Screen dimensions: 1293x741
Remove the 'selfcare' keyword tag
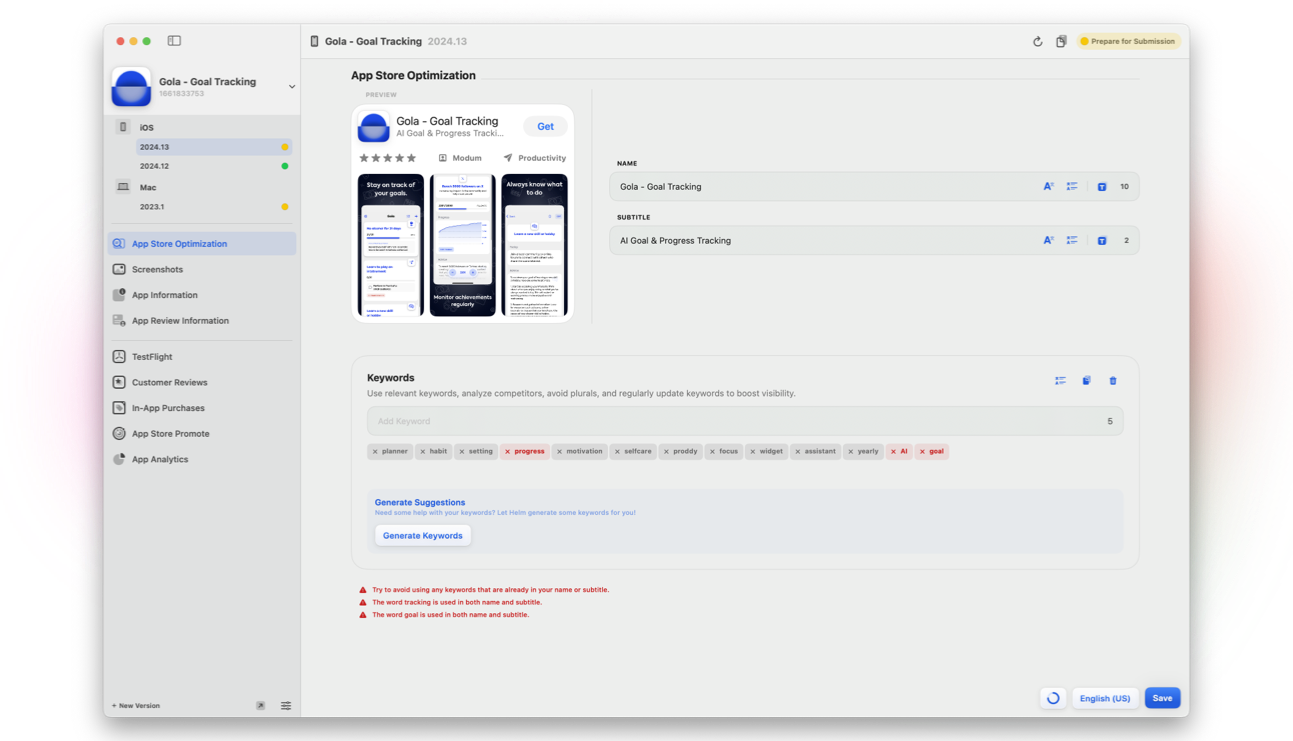coord(617,452)
